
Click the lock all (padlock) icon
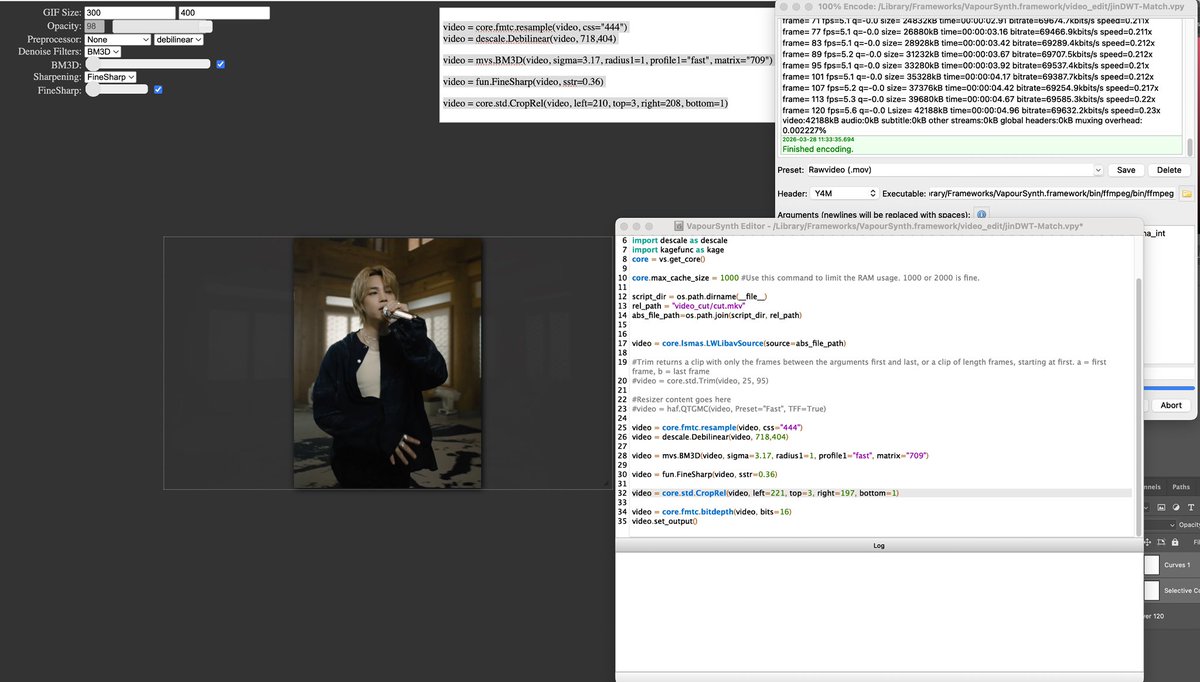pos(1175,542)
